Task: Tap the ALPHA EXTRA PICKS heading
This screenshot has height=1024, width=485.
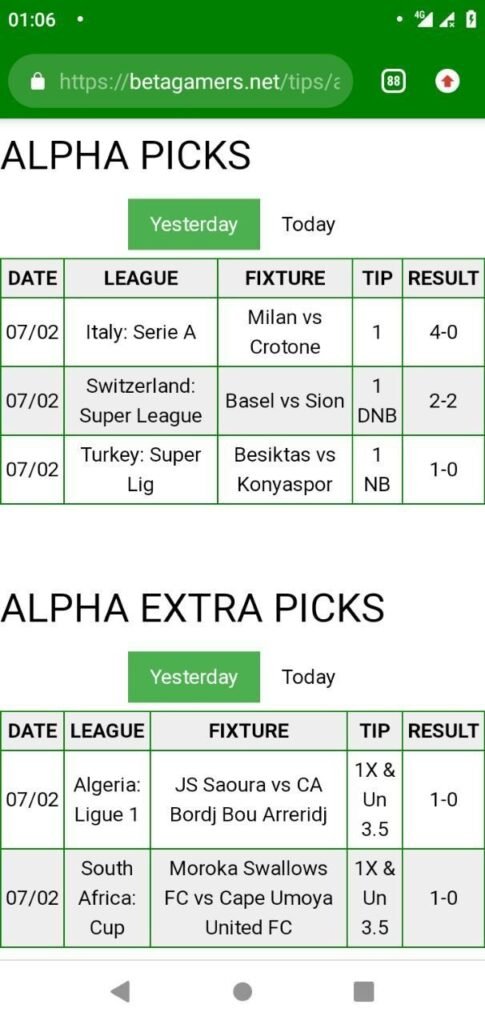Action: [193, 609]
